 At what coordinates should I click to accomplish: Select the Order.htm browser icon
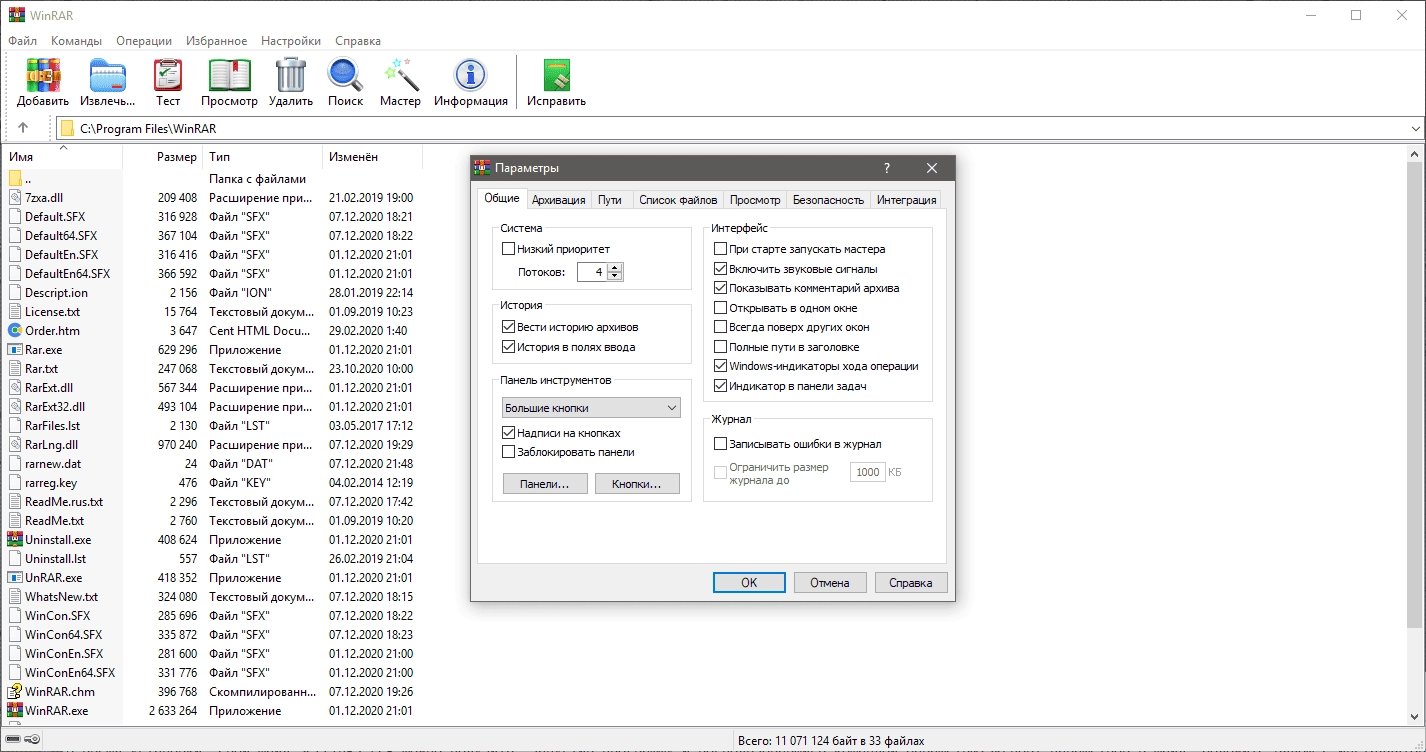tap(15, 331)
